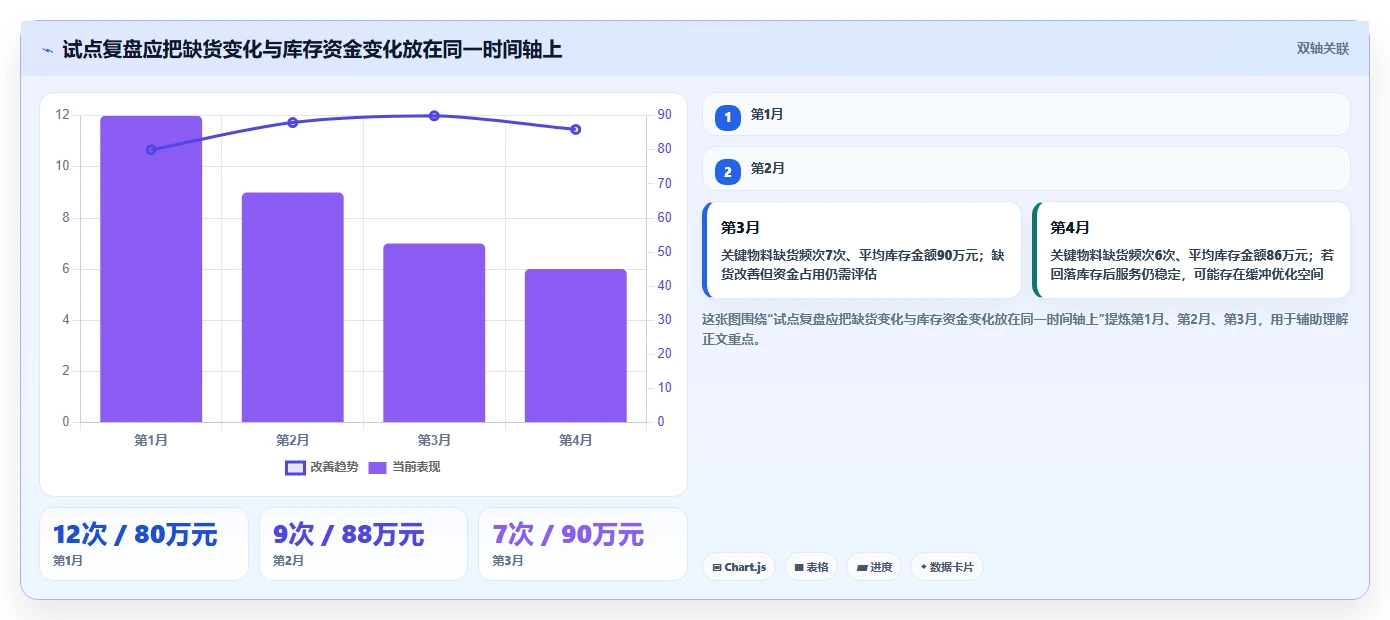Click the right-axis value 90
This screenshot has height=620, width=1390.
coord(664,115)
